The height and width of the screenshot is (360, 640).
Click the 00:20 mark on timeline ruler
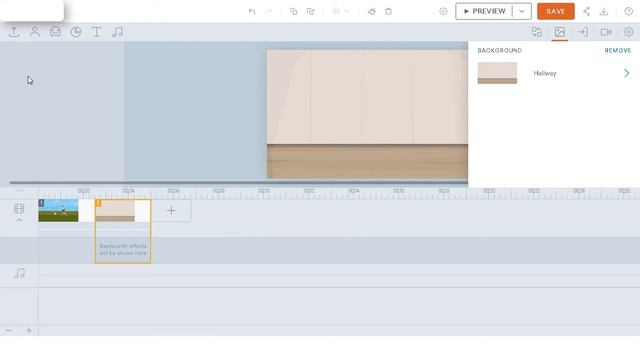[489, 191]
